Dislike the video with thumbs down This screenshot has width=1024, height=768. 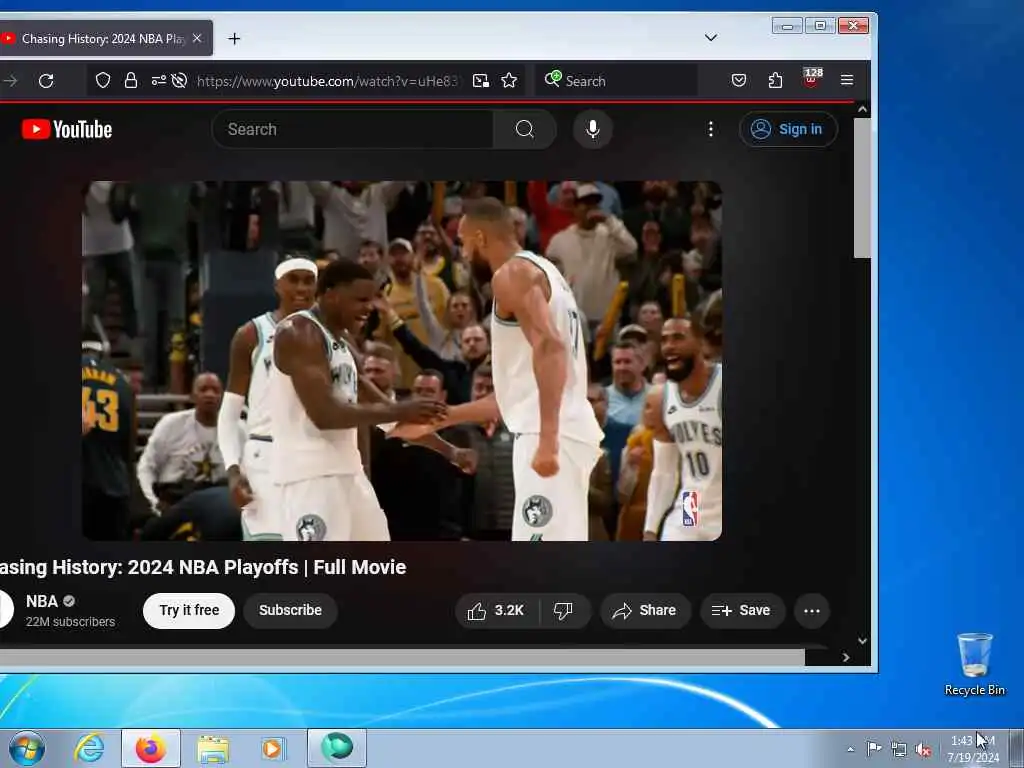click(563, 611)
